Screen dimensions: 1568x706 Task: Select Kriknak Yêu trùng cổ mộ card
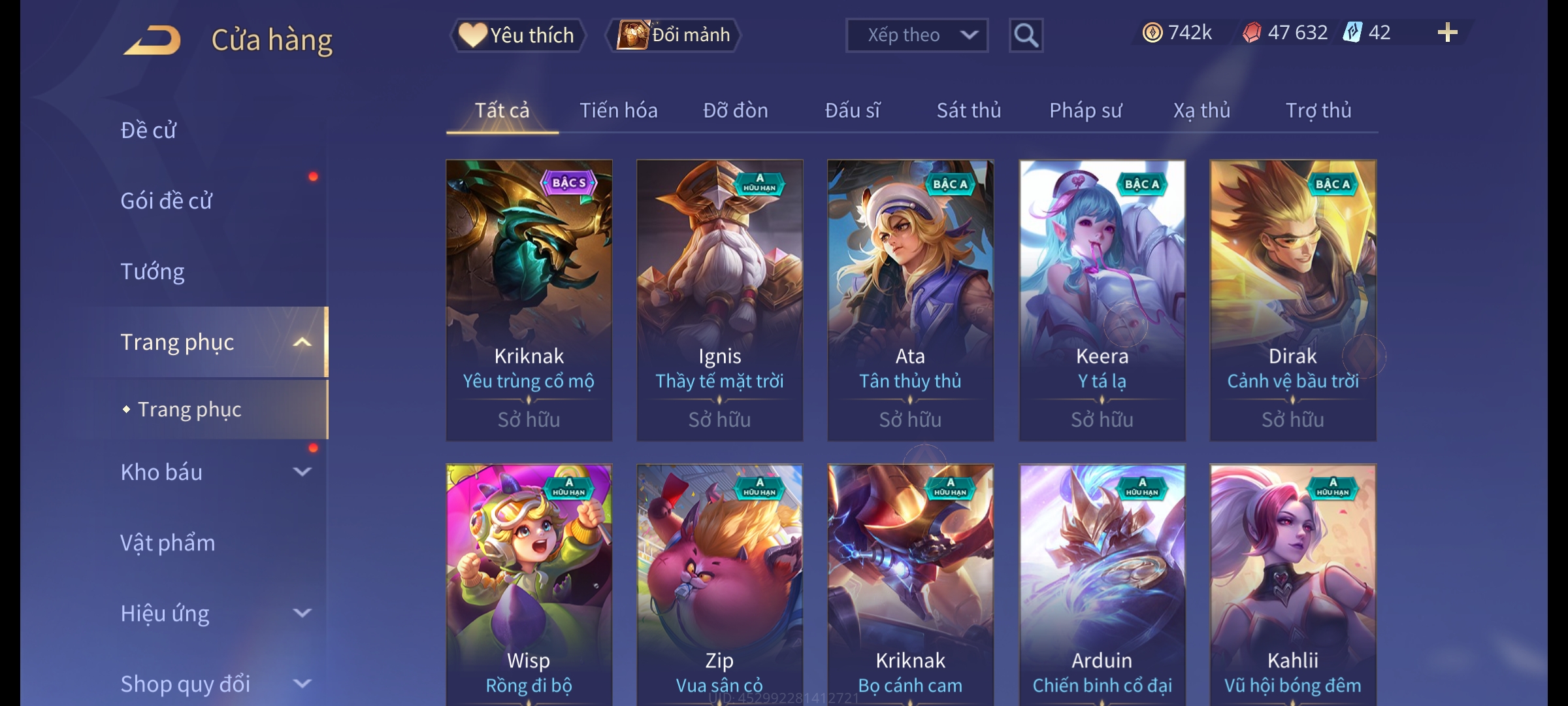point(529,300)
